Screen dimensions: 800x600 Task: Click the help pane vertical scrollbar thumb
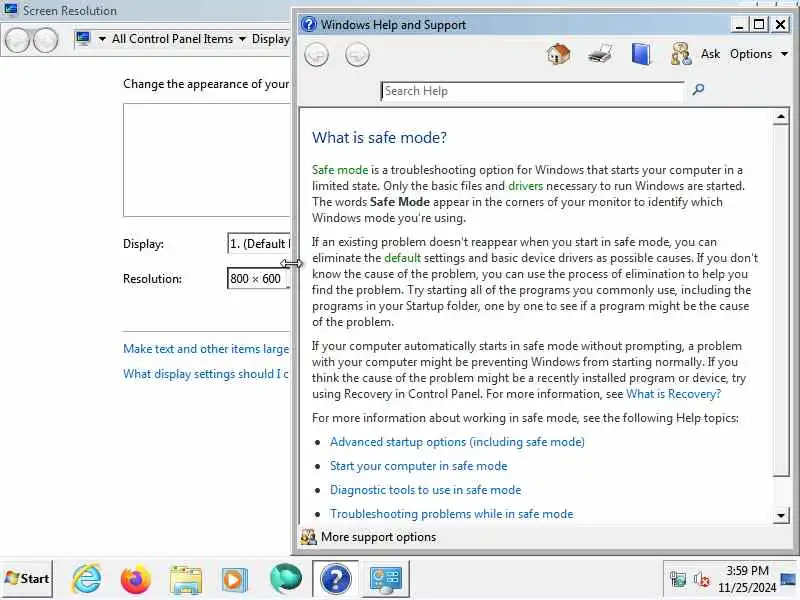click(781, 301)
